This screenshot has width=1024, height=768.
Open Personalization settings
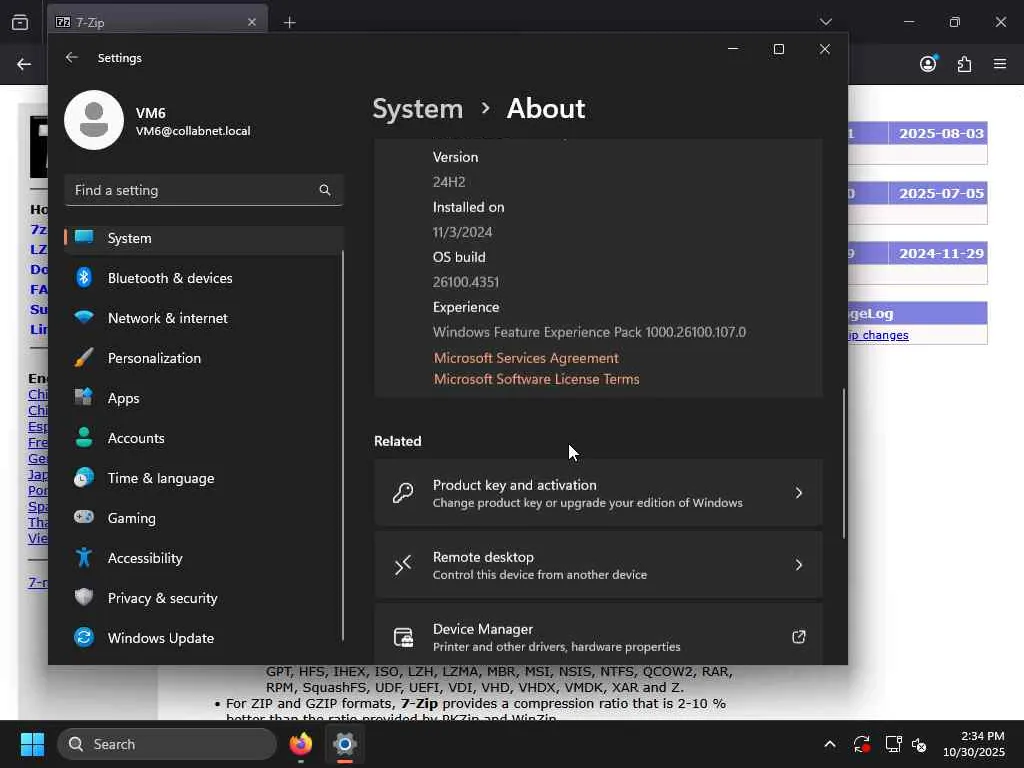click(x=204, y=358)
